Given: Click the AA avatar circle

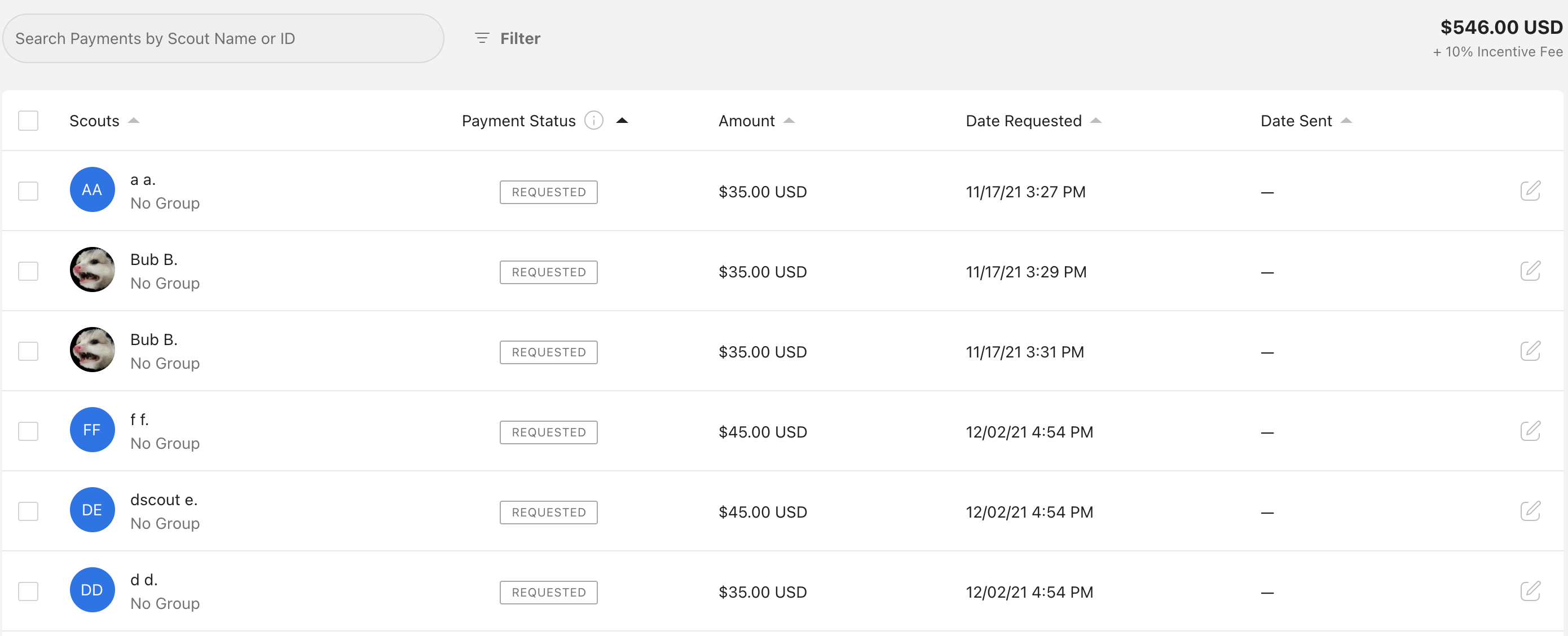Looking at the screenshot, I should click(92, 189).
